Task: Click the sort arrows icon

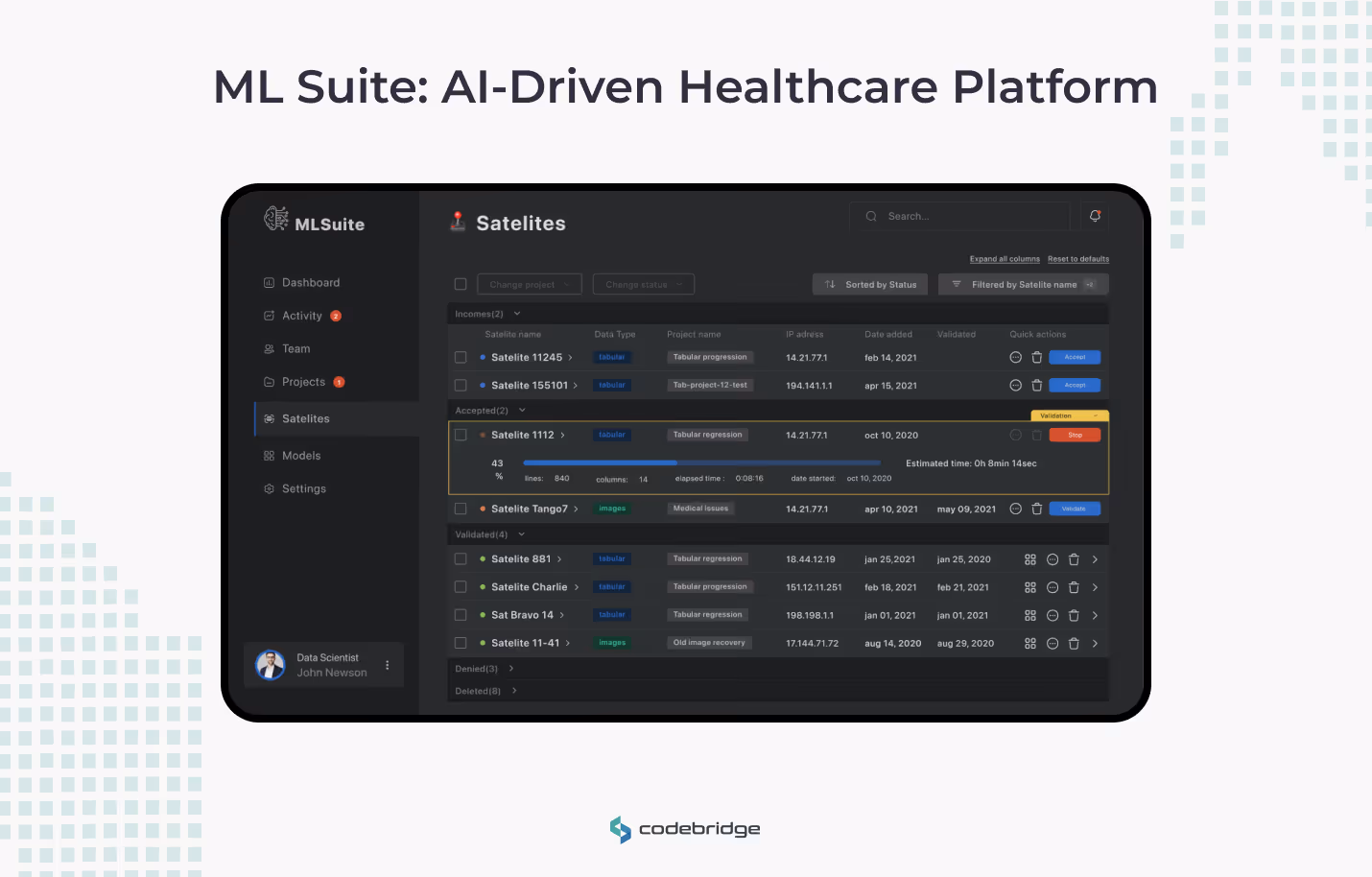Action: (x=830, y=284)
